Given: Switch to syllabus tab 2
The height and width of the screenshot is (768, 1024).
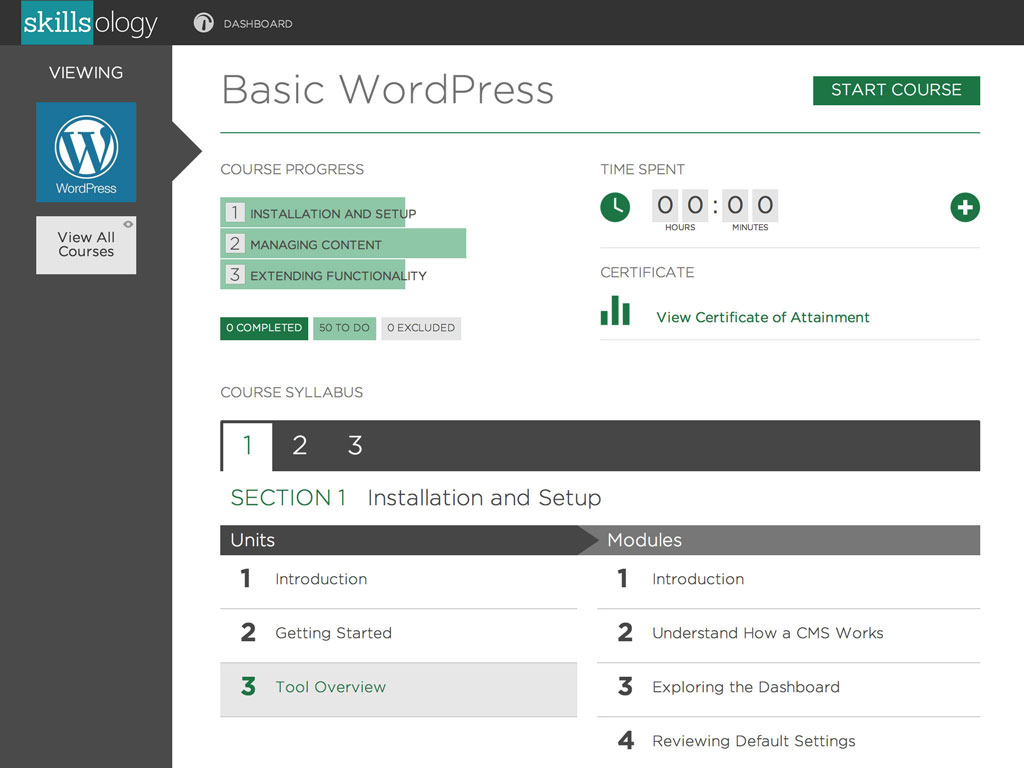Looking at the screenshot, I should click(299, 446).
